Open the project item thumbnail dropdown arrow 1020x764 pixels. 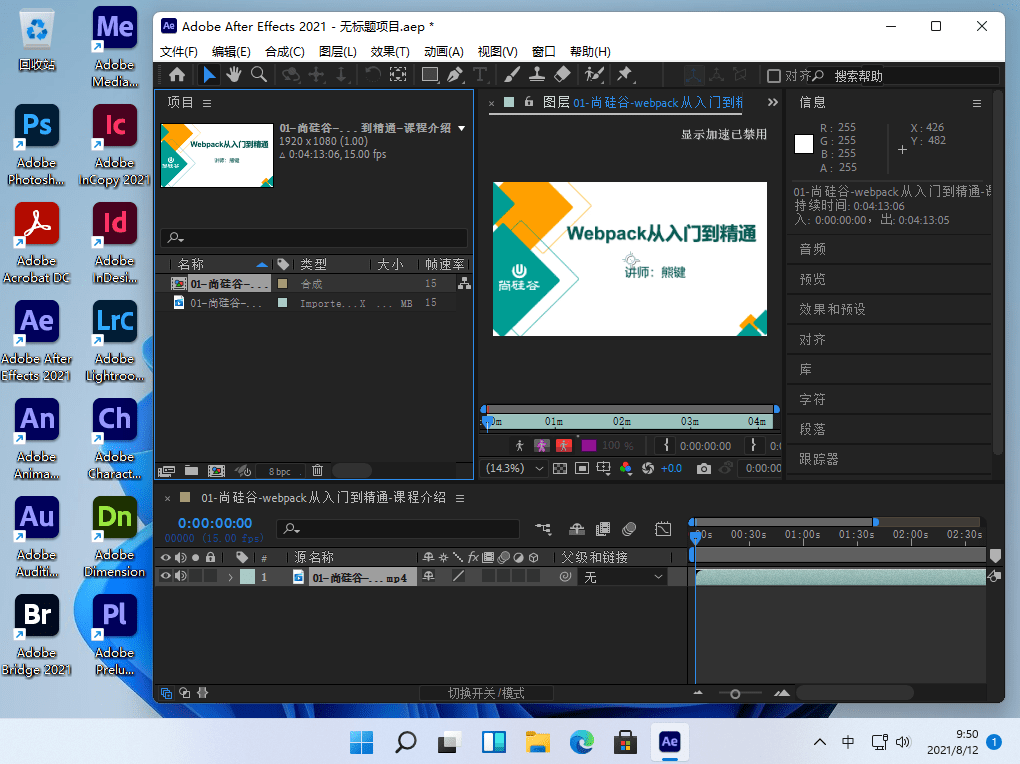point(462,128)
